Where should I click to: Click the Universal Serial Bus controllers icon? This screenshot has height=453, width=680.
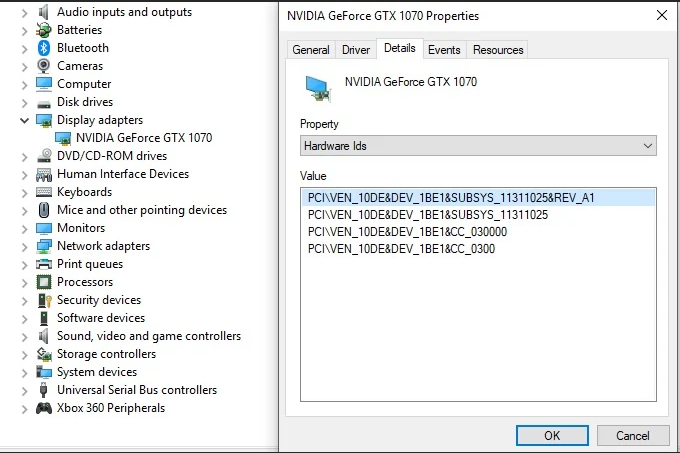(44, 390)
